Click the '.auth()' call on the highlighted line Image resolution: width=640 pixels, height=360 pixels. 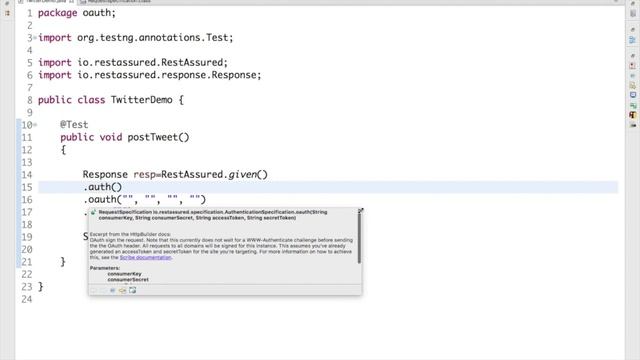pyautogui.click(x=102, y=187)
